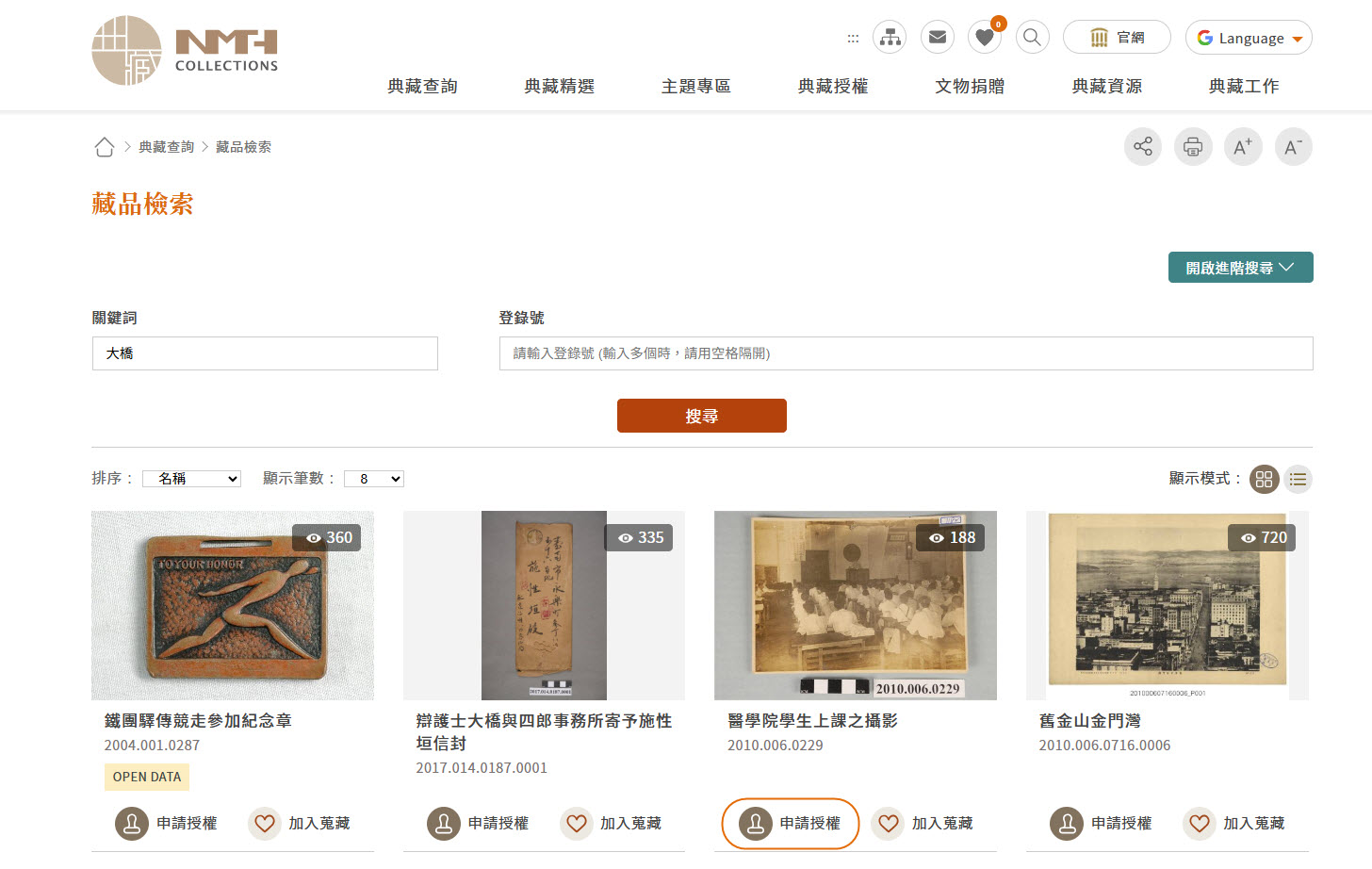Click the 關鍵詞 keyword input field
The image size is (1372, 869).
265,353
